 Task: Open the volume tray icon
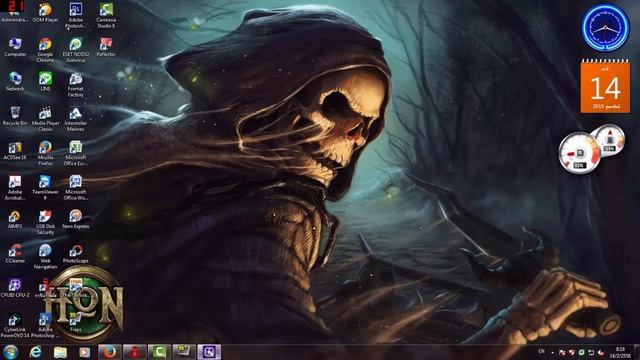click(601, 352)
